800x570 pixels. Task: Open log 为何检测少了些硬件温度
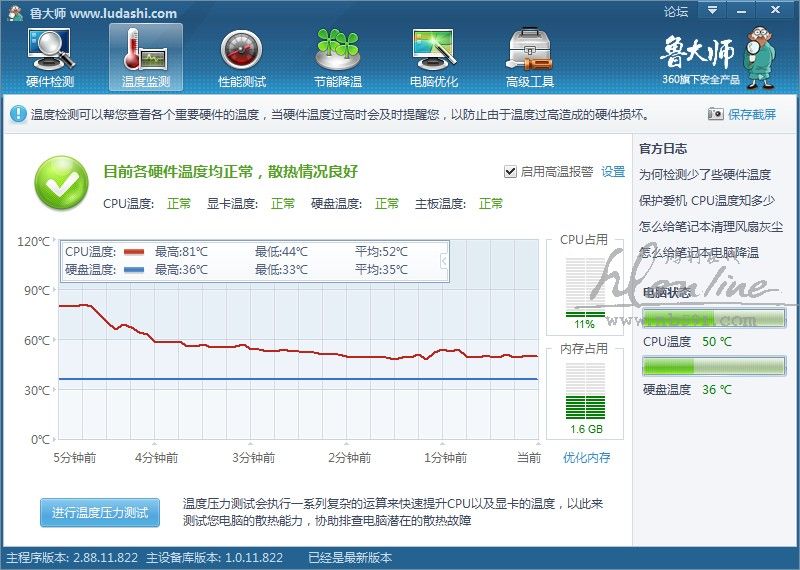pyautogui.click(x=705, y=175)
